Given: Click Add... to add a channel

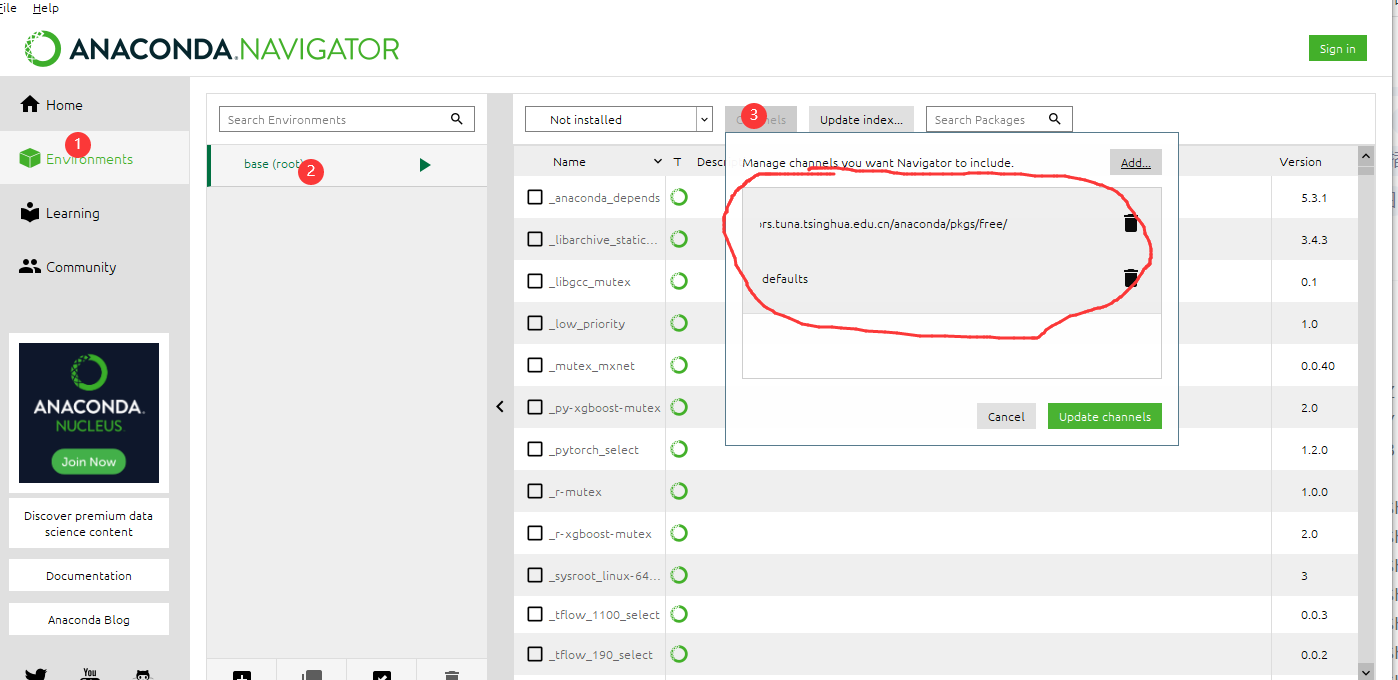Looking at the screenshot, I should [x=1135, y=162].
